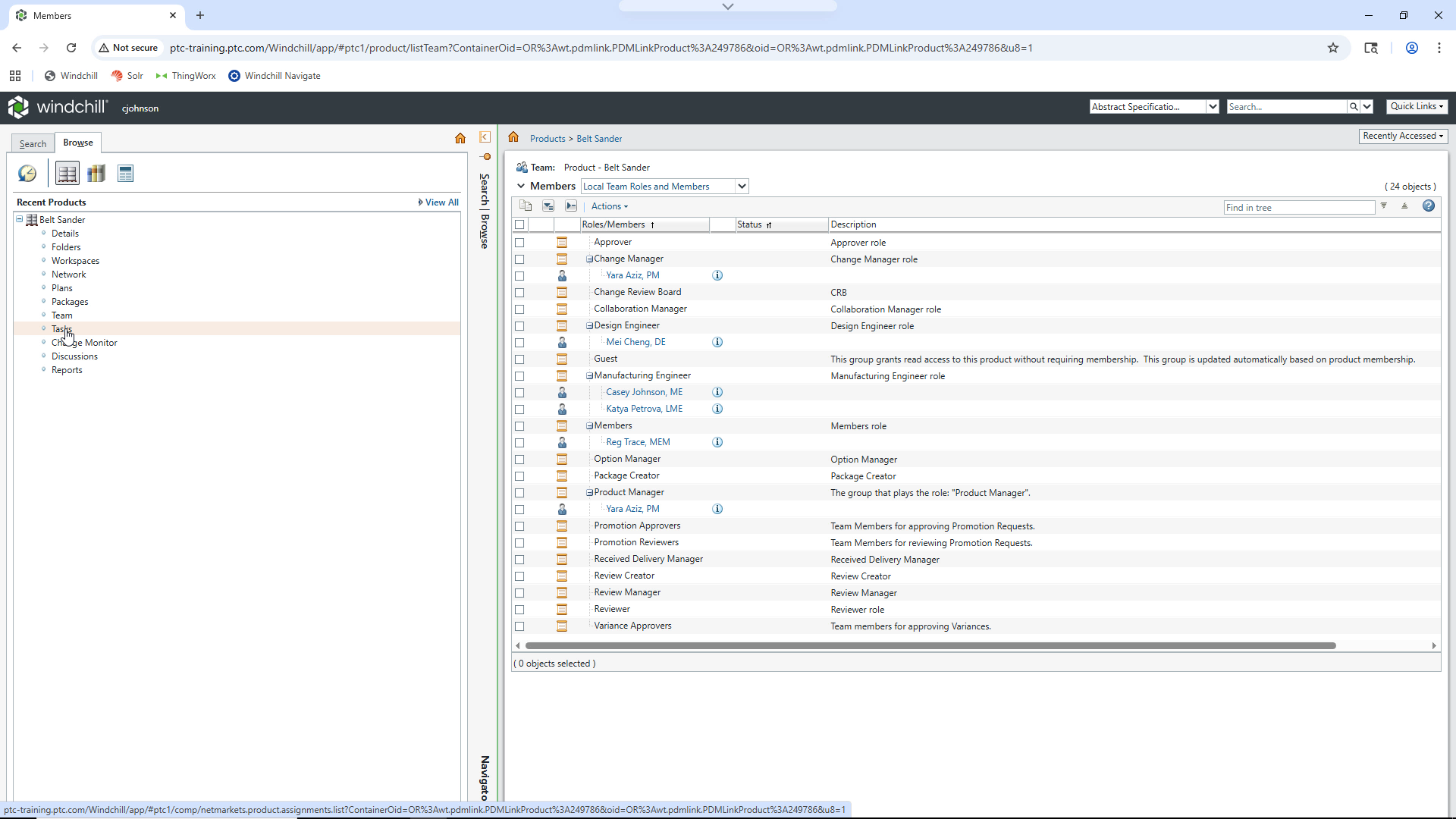Open Yara Aziz, PM under Change Manager
Screen dimensions: 1456x819
[632, 275]
